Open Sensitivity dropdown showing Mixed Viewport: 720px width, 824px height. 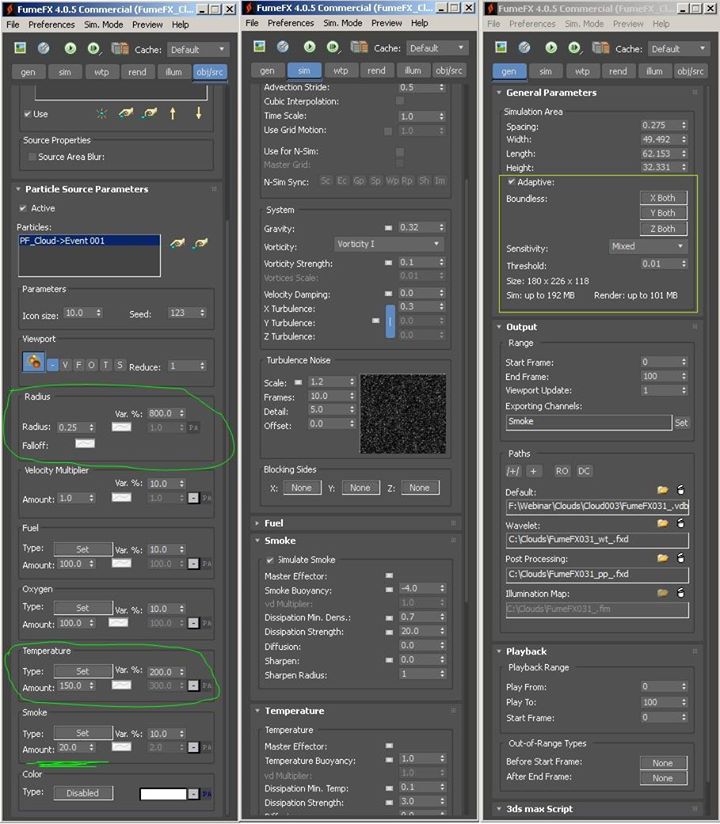click(x=647, y=246)
